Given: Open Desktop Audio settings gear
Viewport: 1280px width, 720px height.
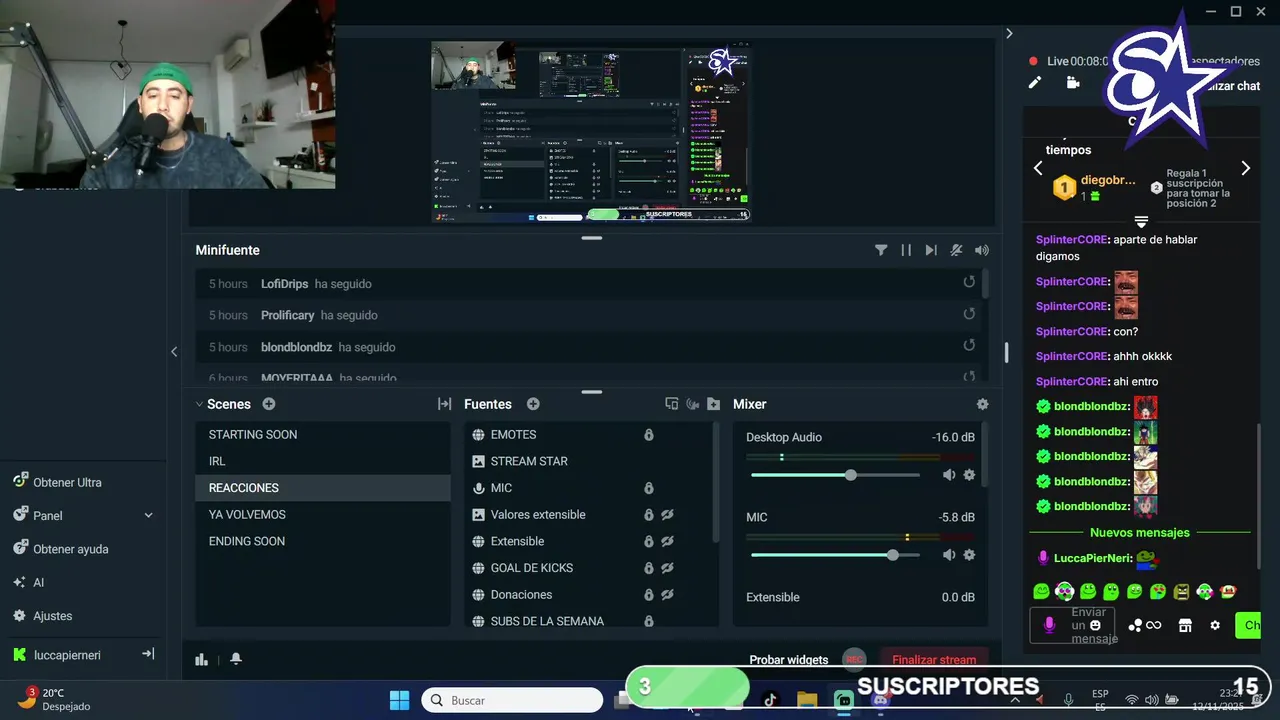Looking at the screenshot, I should (969, 475).
